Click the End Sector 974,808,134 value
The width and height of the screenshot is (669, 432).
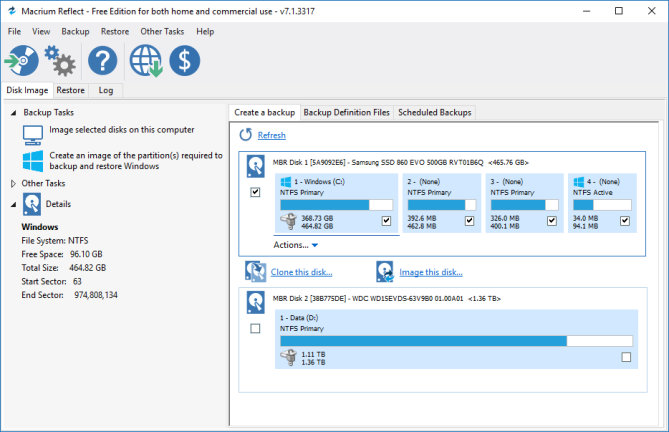(x=96, y=295)
